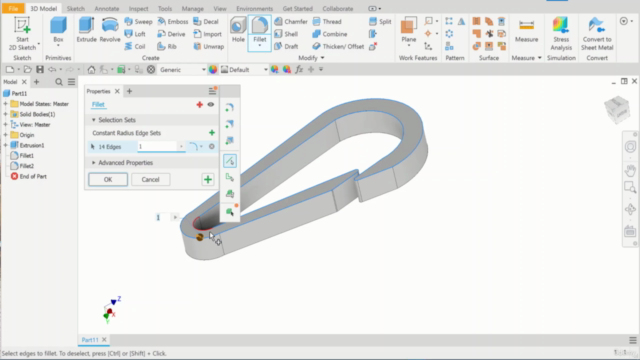Pick the Derive tool

(171, 34)
